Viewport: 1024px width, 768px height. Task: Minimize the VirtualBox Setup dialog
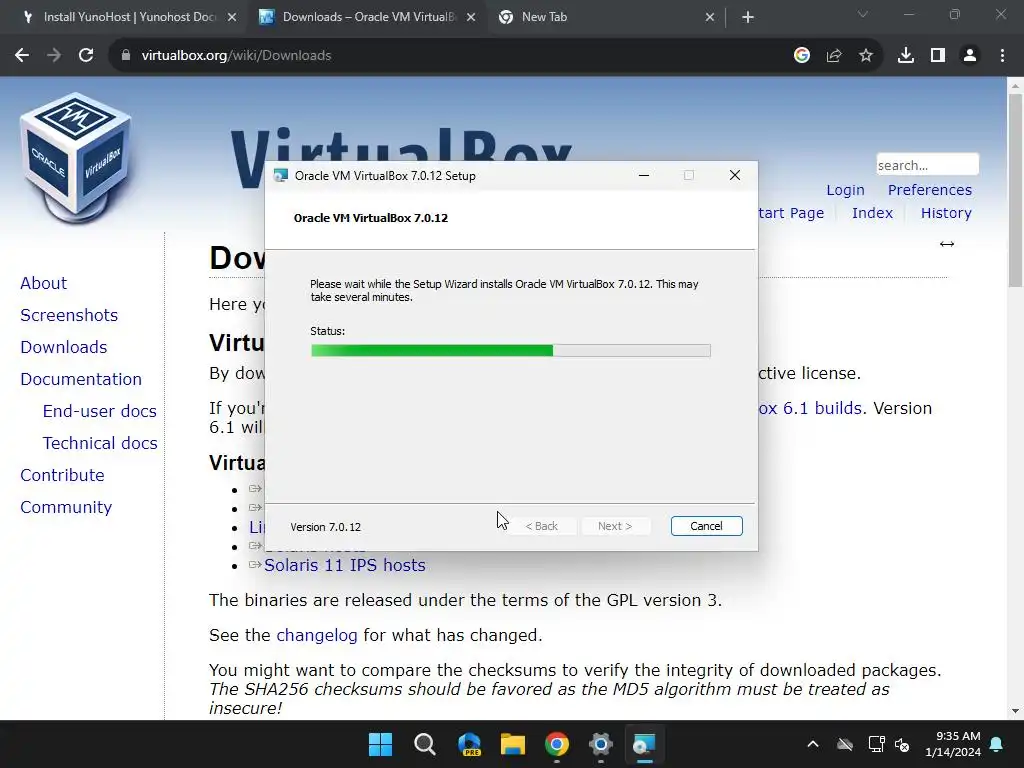(644, 176)
